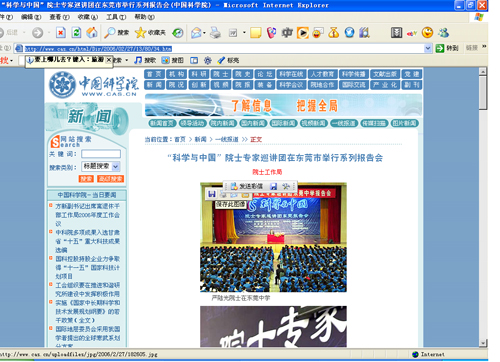Click the Stop button in IE toolbar
Viewport: 500px width, 362px height.
click(61, 33)
